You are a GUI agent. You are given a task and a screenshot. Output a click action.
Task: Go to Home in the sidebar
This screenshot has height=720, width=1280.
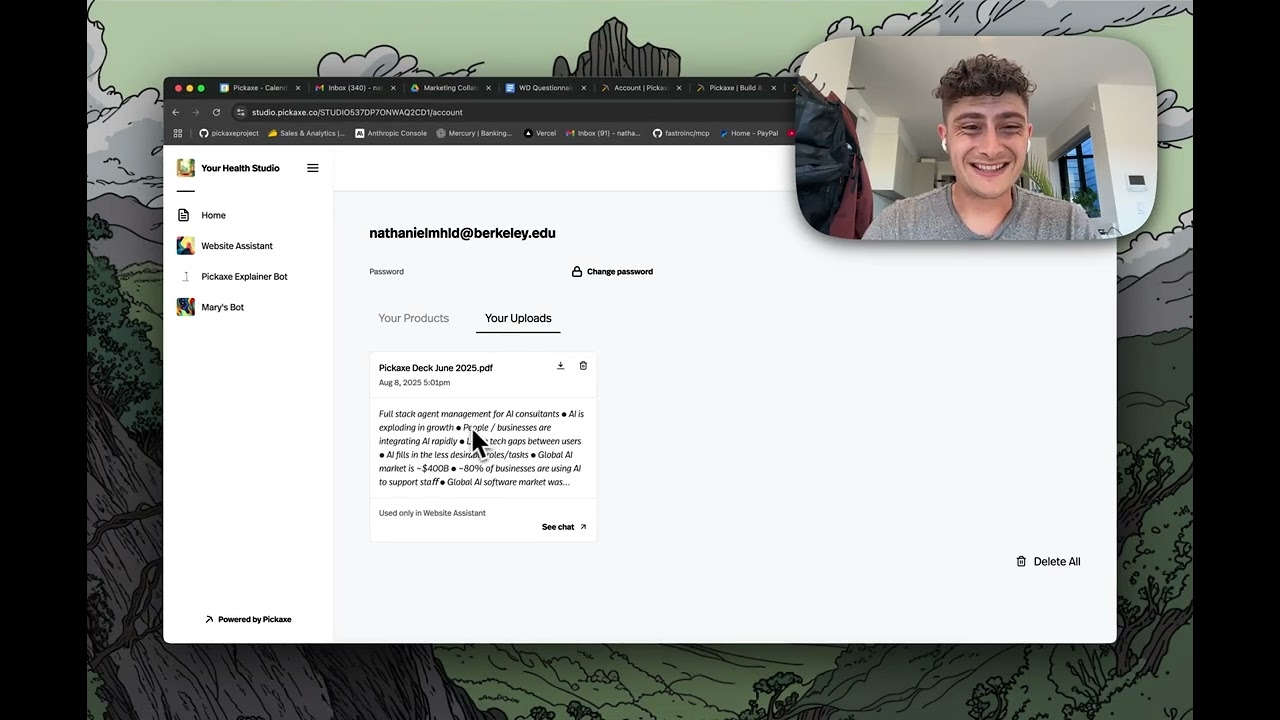coord(213,215)
